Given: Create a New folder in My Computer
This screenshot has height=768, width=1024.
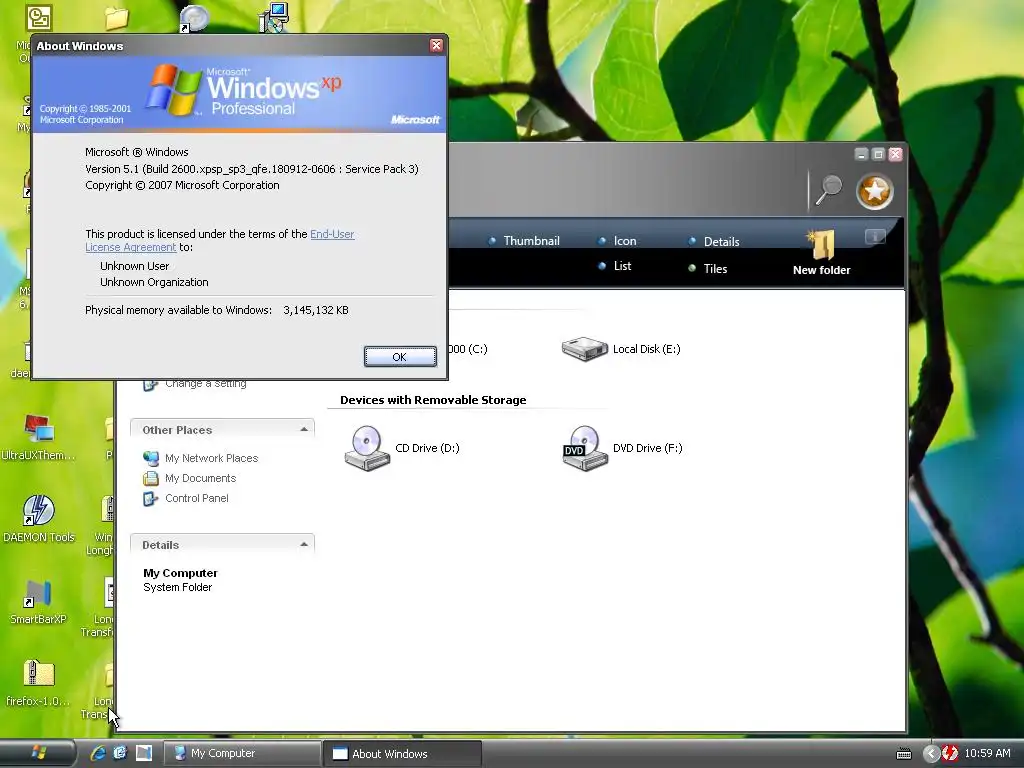Looking at the screenshot, I should [x=822, y=253].
